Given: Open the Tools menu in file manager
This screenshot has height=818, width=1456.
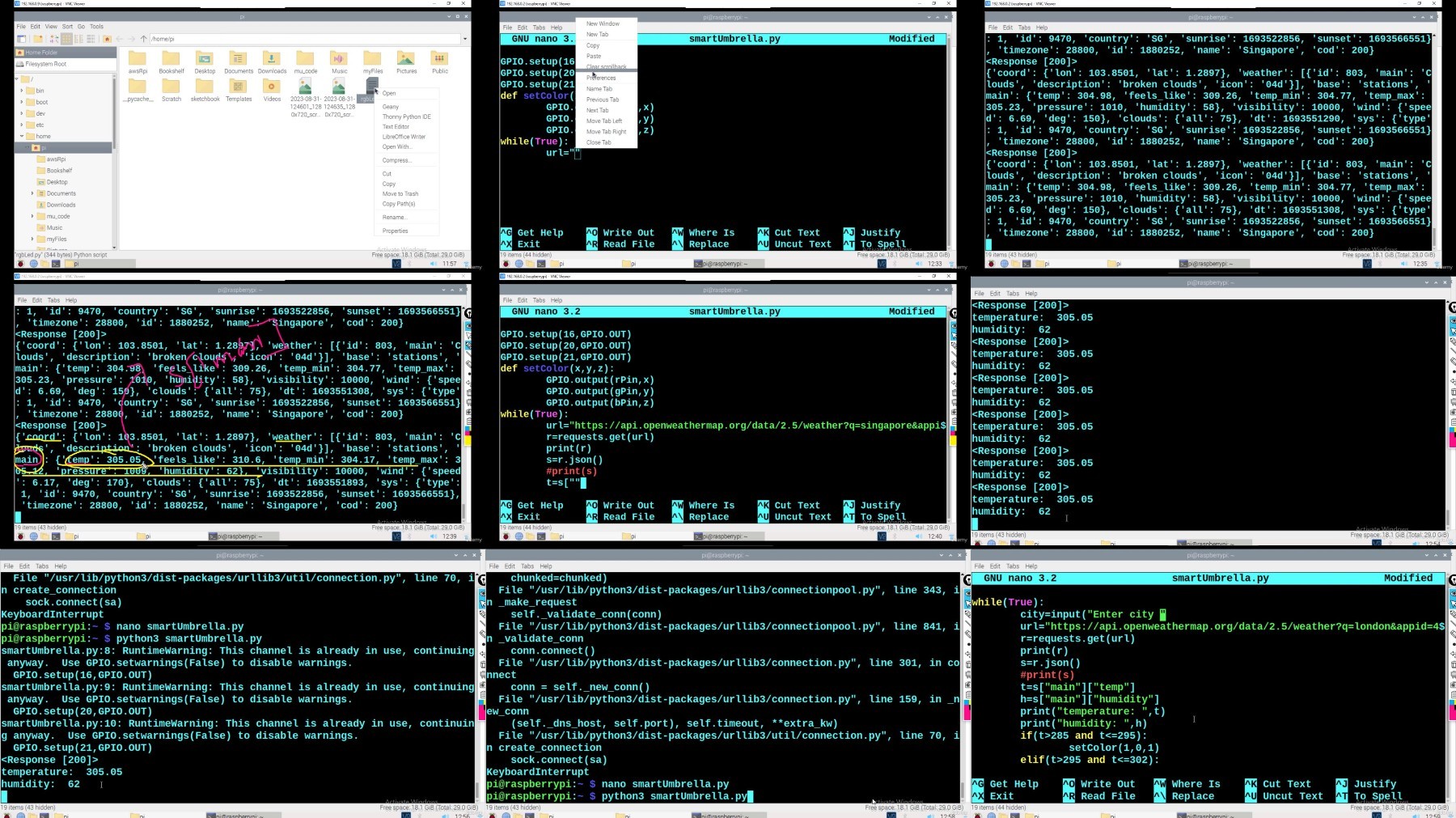Looking at the screenshot, I should (x=96, y=26).
